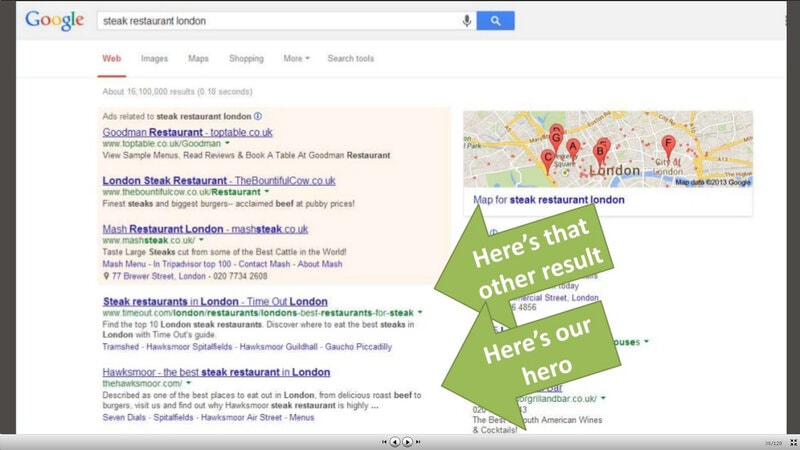800x450 pixels.
Task: Open Goodman Restaurant toptable.co.uk ad
Action: click(x=187, y=132)
